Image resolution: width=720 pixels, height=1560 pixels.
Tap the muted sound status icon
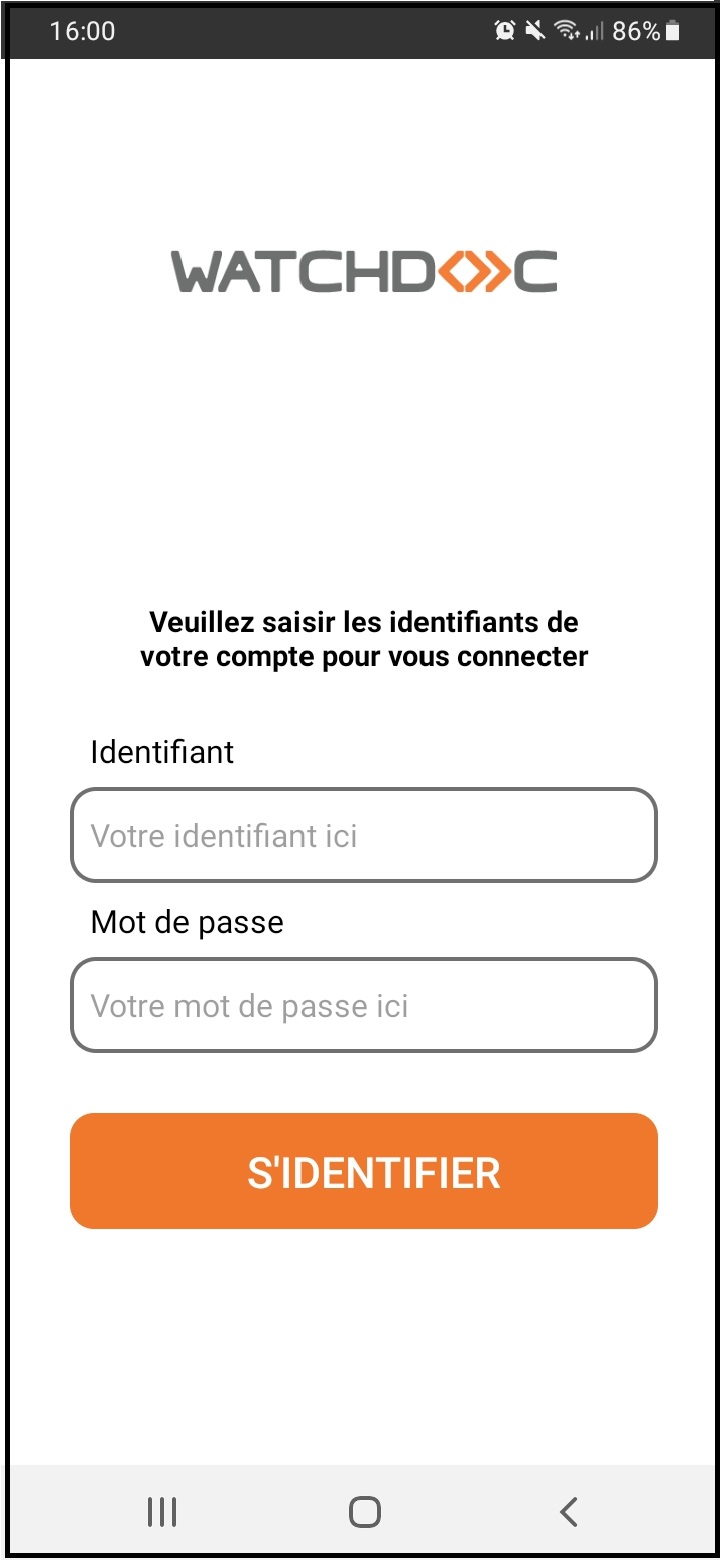coord(535,31)
